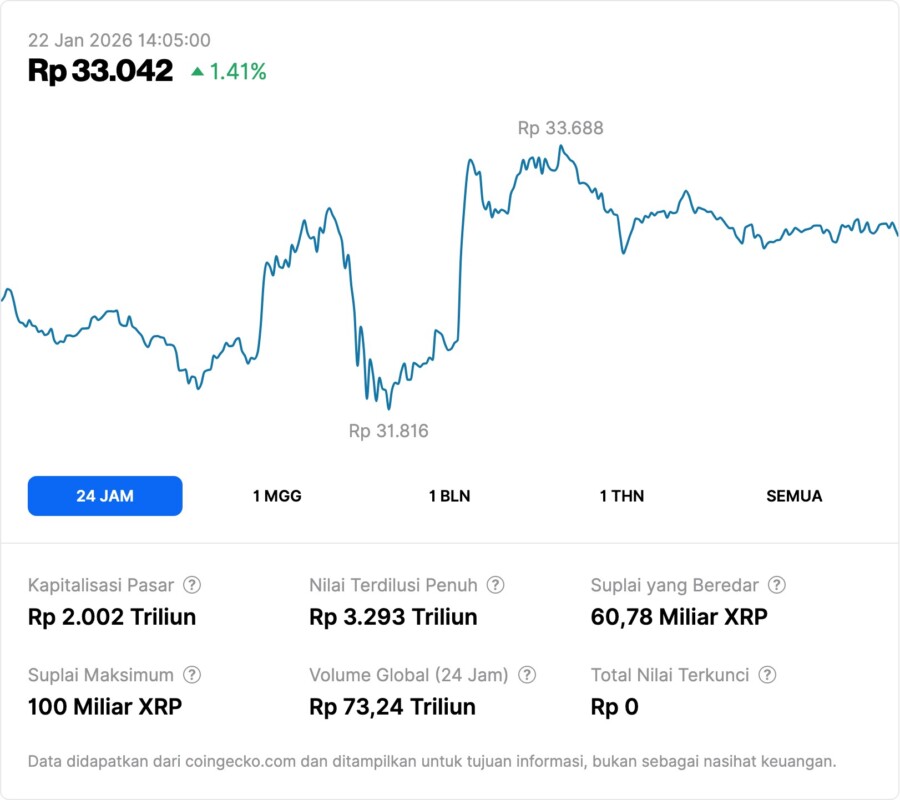The height and width of the screenshot is (800, 900).
Task: Click the 22 Jan 2026 timestamp text
Action: click(x=119, y=40)
